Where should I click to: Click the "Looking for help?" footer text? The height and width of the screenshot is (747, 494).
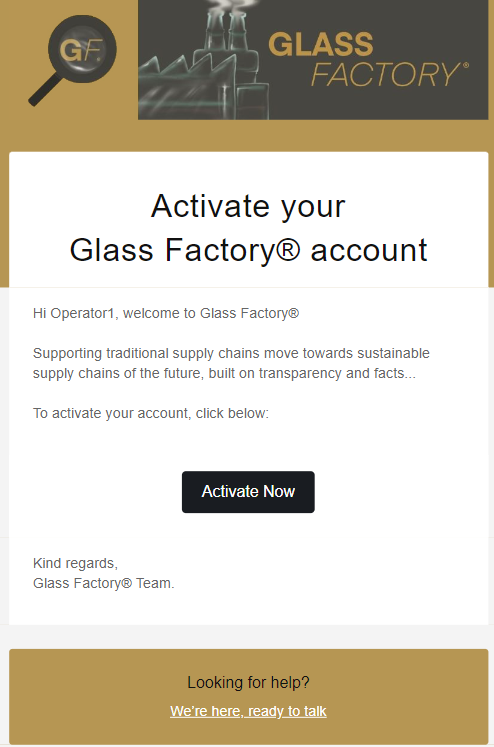[248, 682]
